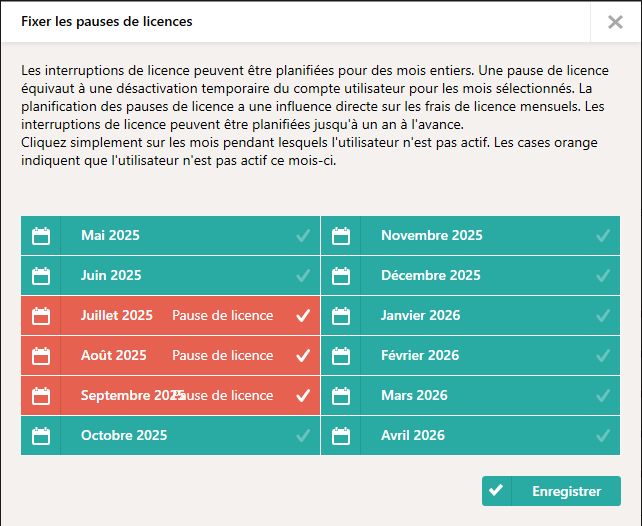
Task: Click the calendar icon beside Novembre 2025
Action: pos(341,236)
